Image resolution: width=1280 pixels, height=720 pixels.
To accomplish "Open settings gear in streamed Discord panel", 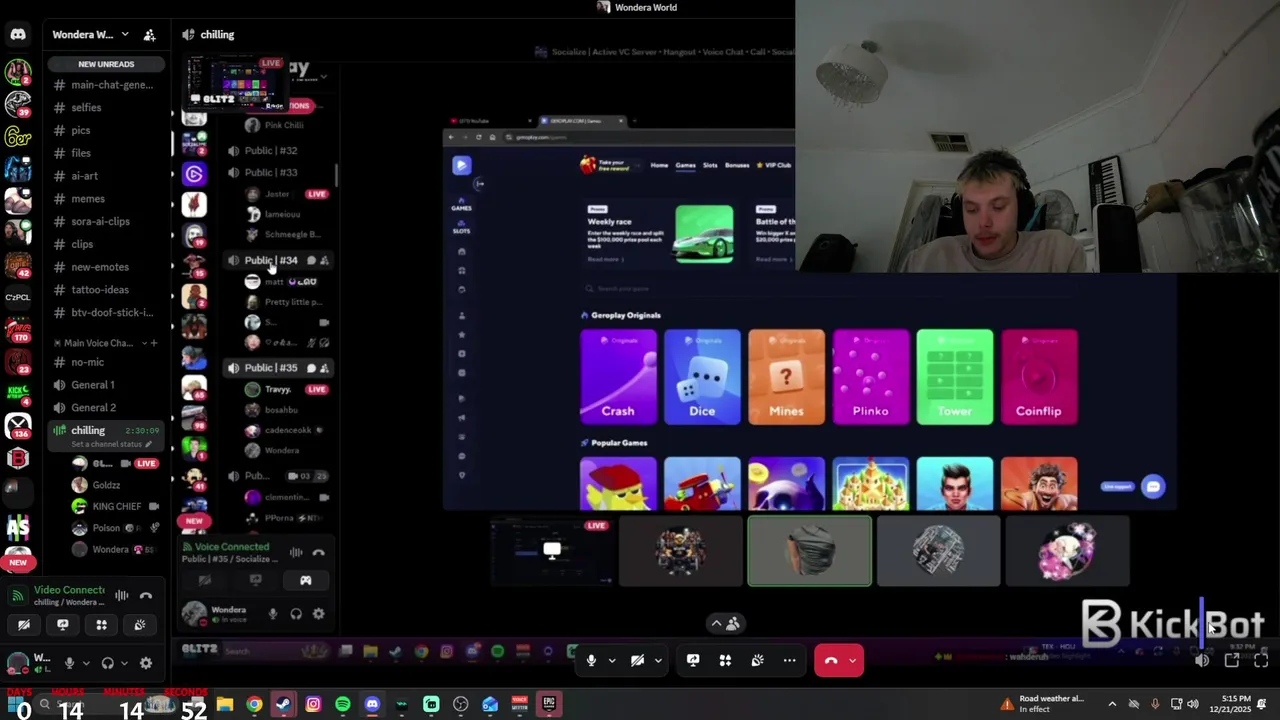I will 319,614.
